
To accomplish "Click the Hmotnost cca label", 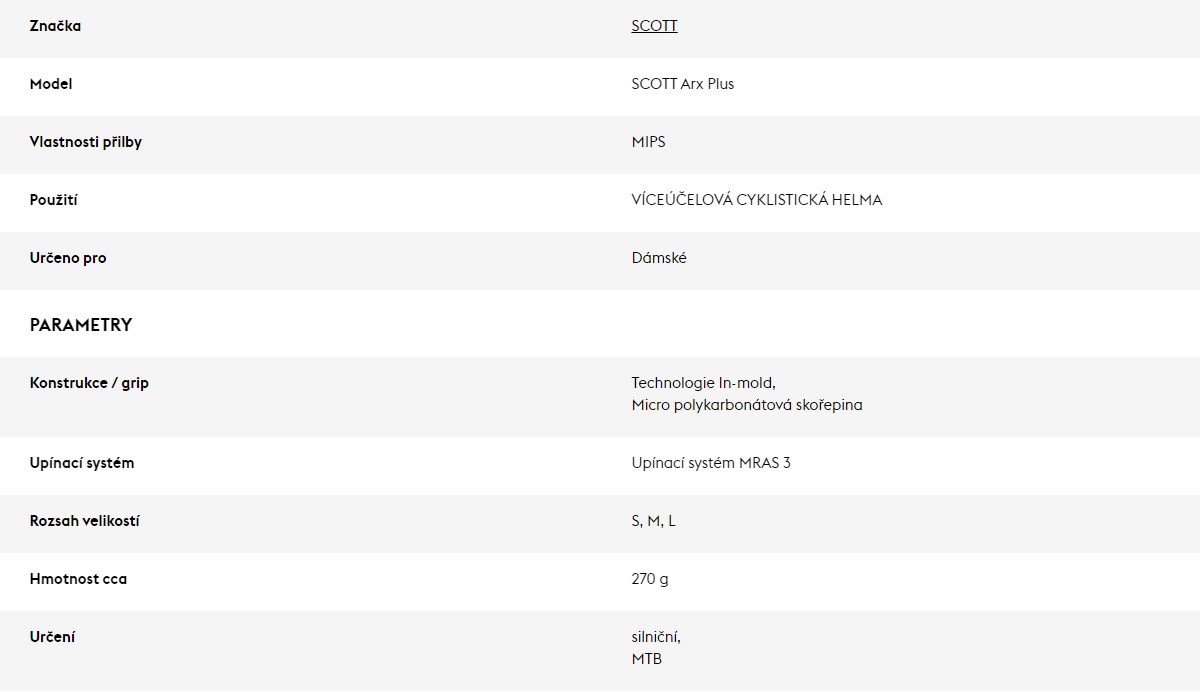I will pos(78,579).
